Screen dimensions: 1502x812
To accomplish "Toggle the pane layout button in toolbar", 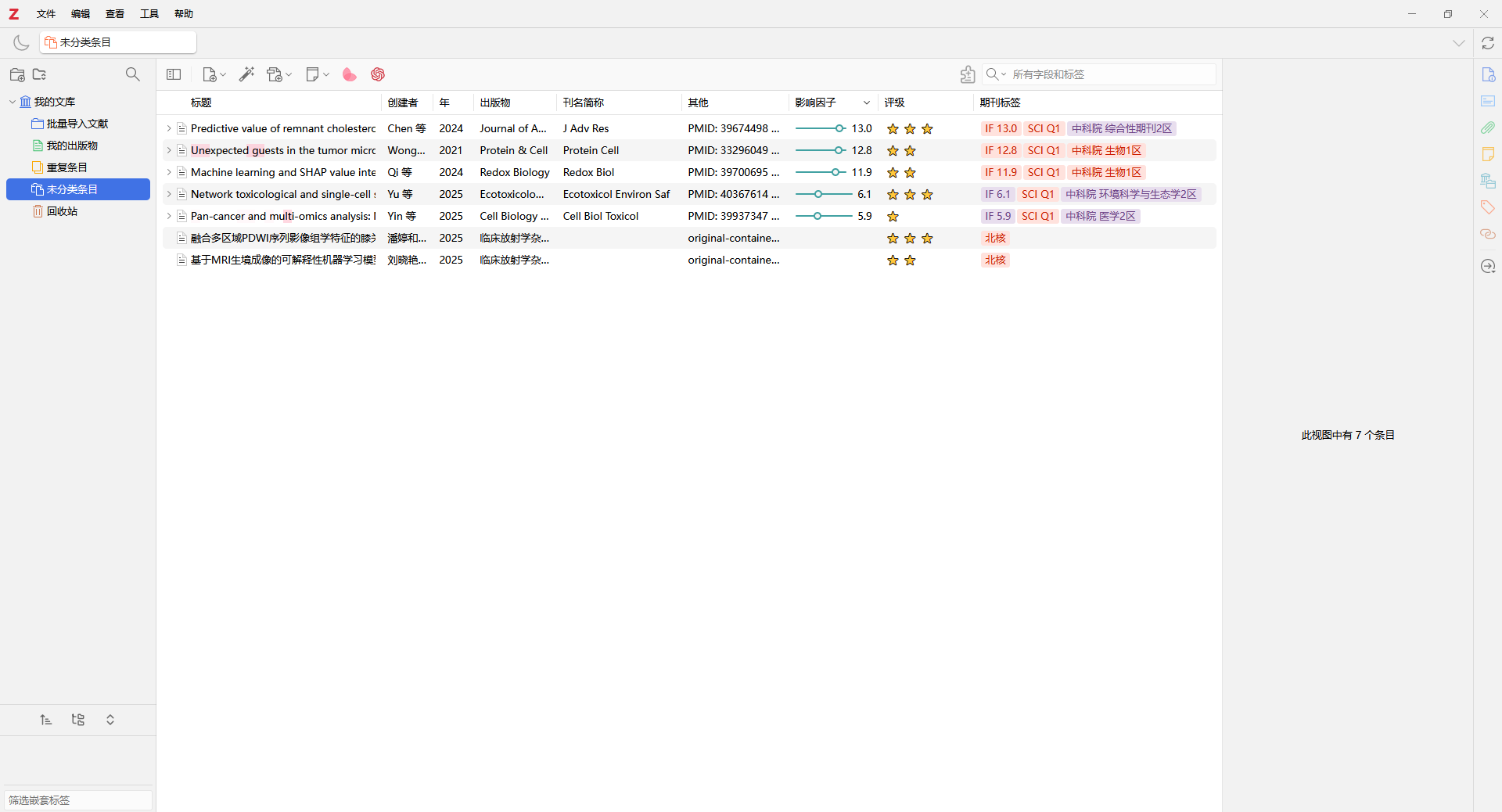I will tap(174, 74).
